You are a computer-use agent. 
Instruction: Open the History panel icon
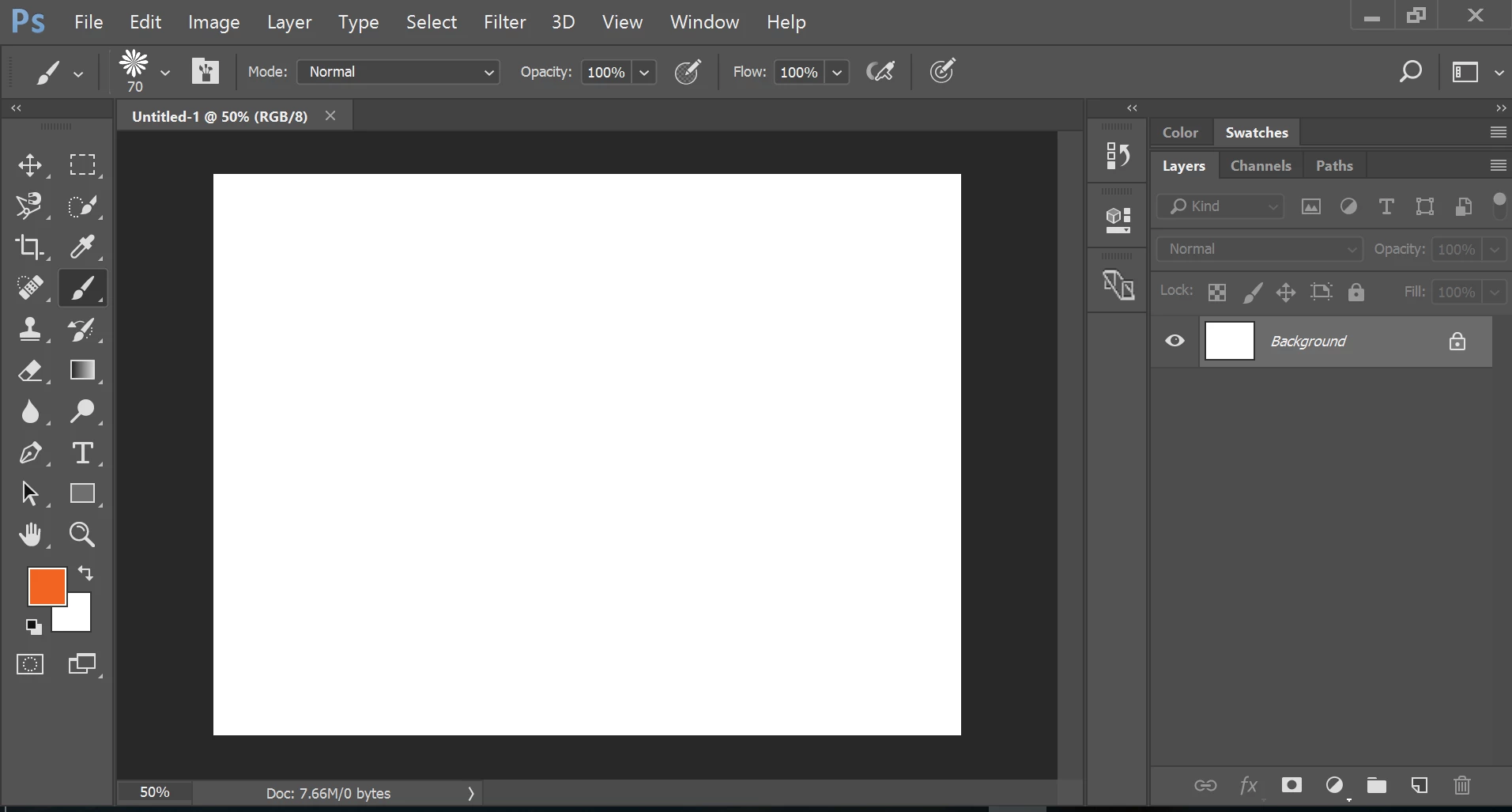tap(1118, 155)
